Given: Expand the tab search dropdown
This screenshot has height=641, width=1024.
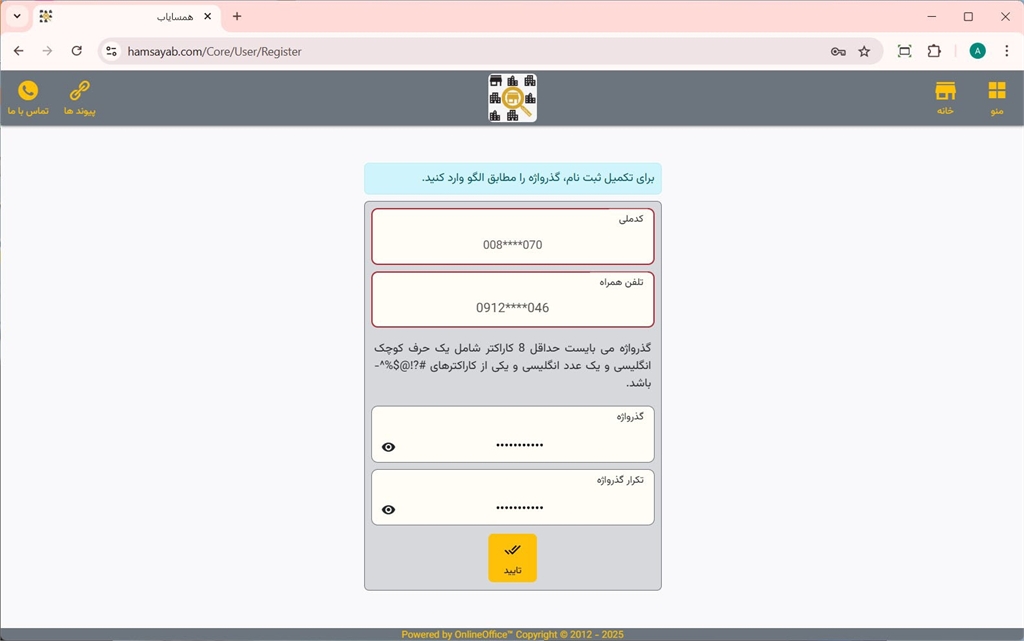Looking at the screenshot, I should (17, 17).
